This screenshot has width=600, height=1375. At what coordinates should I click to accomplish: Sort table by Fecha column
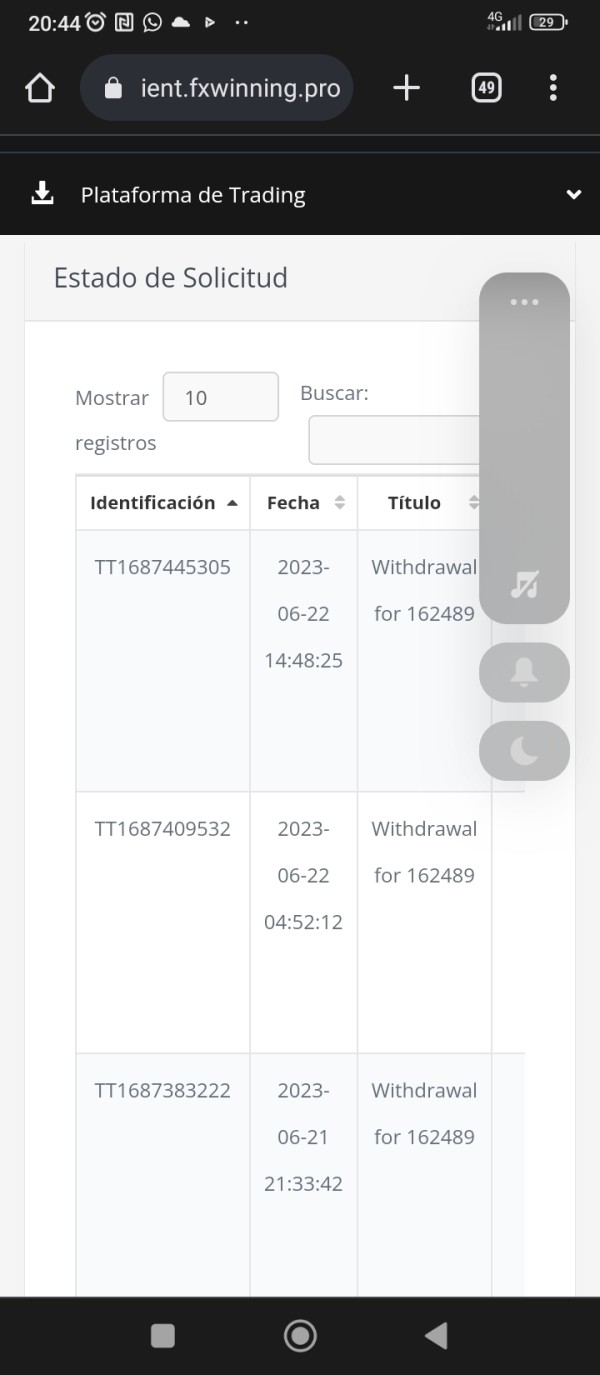pyautogui.click(x=304, y=503)
